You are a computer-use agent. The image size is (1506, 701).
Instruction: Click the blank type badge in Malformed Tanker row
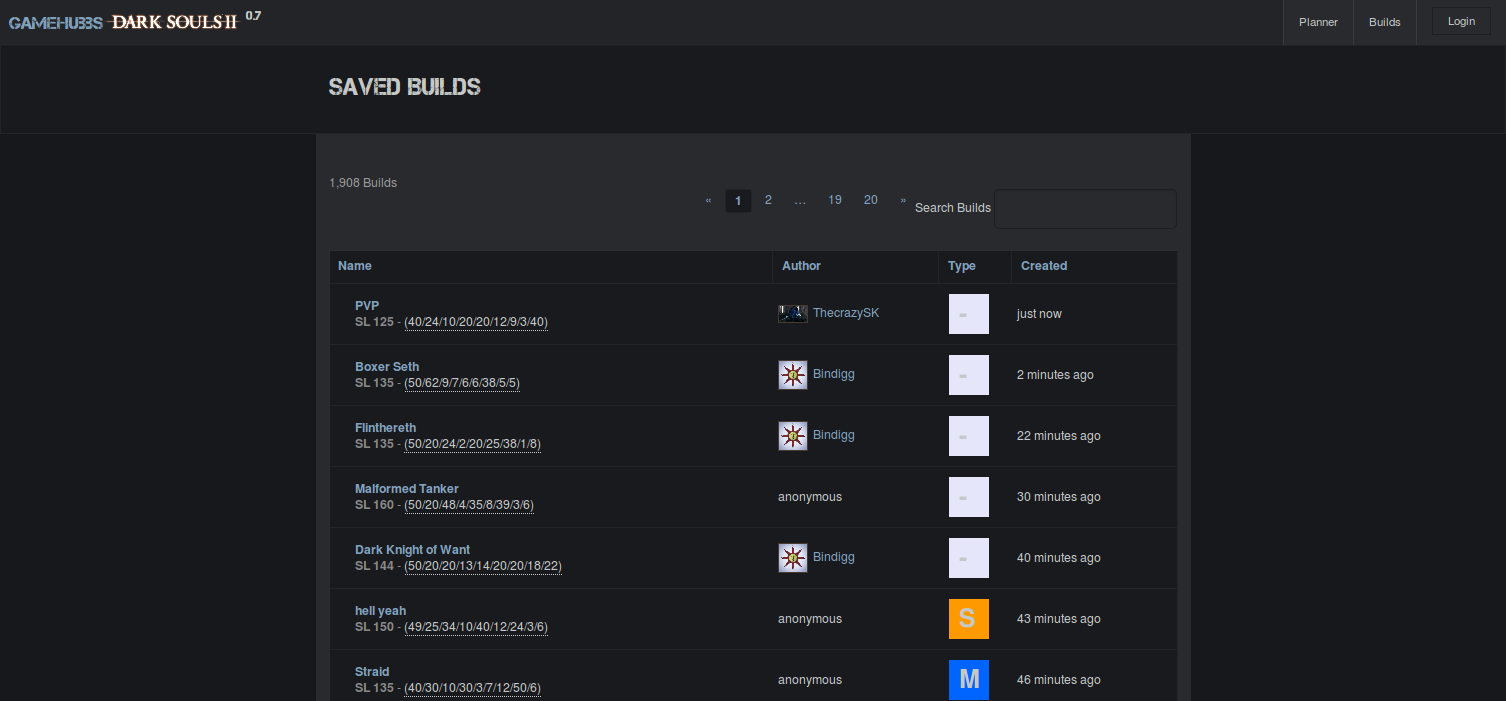(x=969, y=497)
